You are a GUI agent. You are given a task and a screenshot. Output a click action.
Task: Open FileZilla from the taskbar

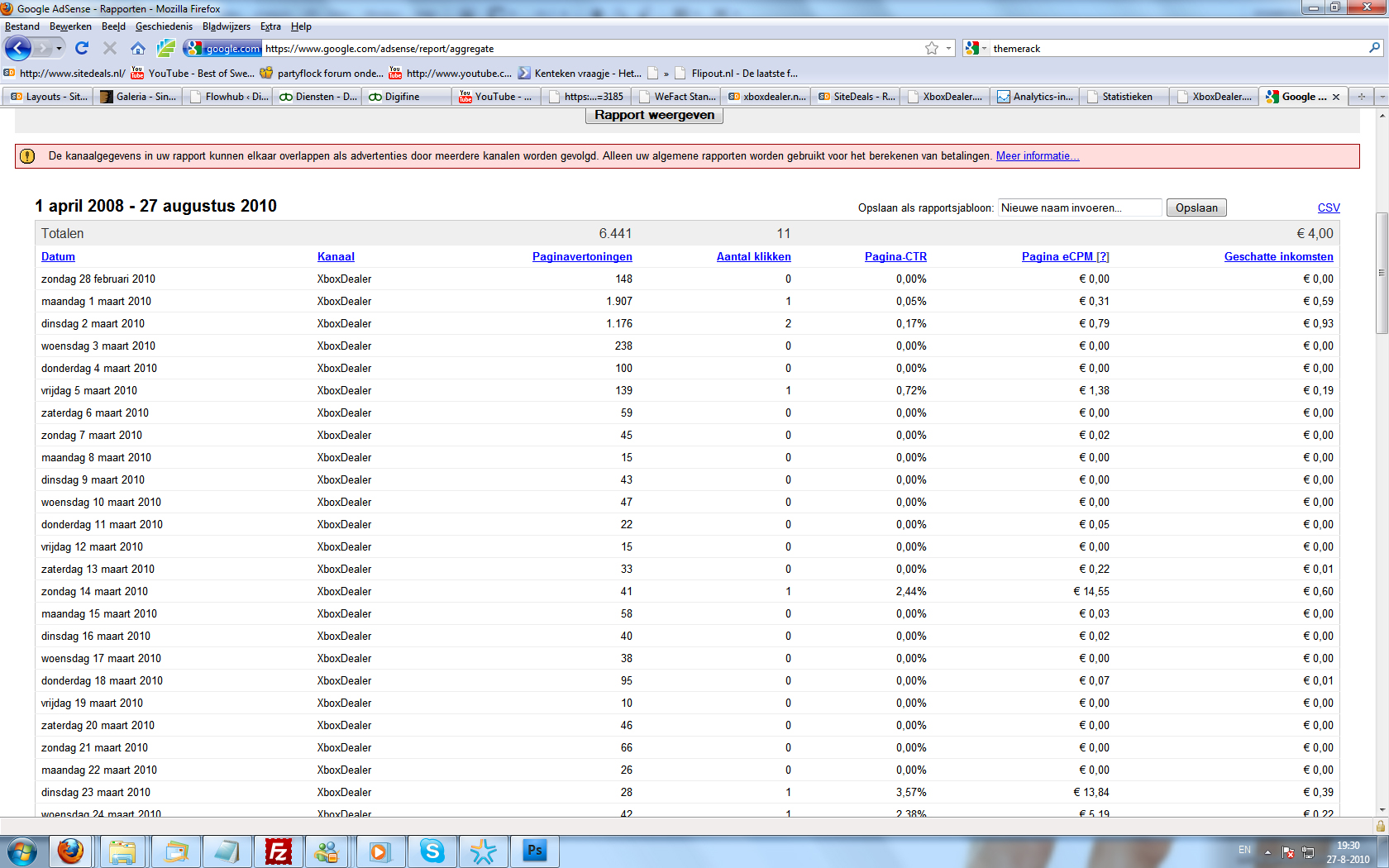click(279, 851)
